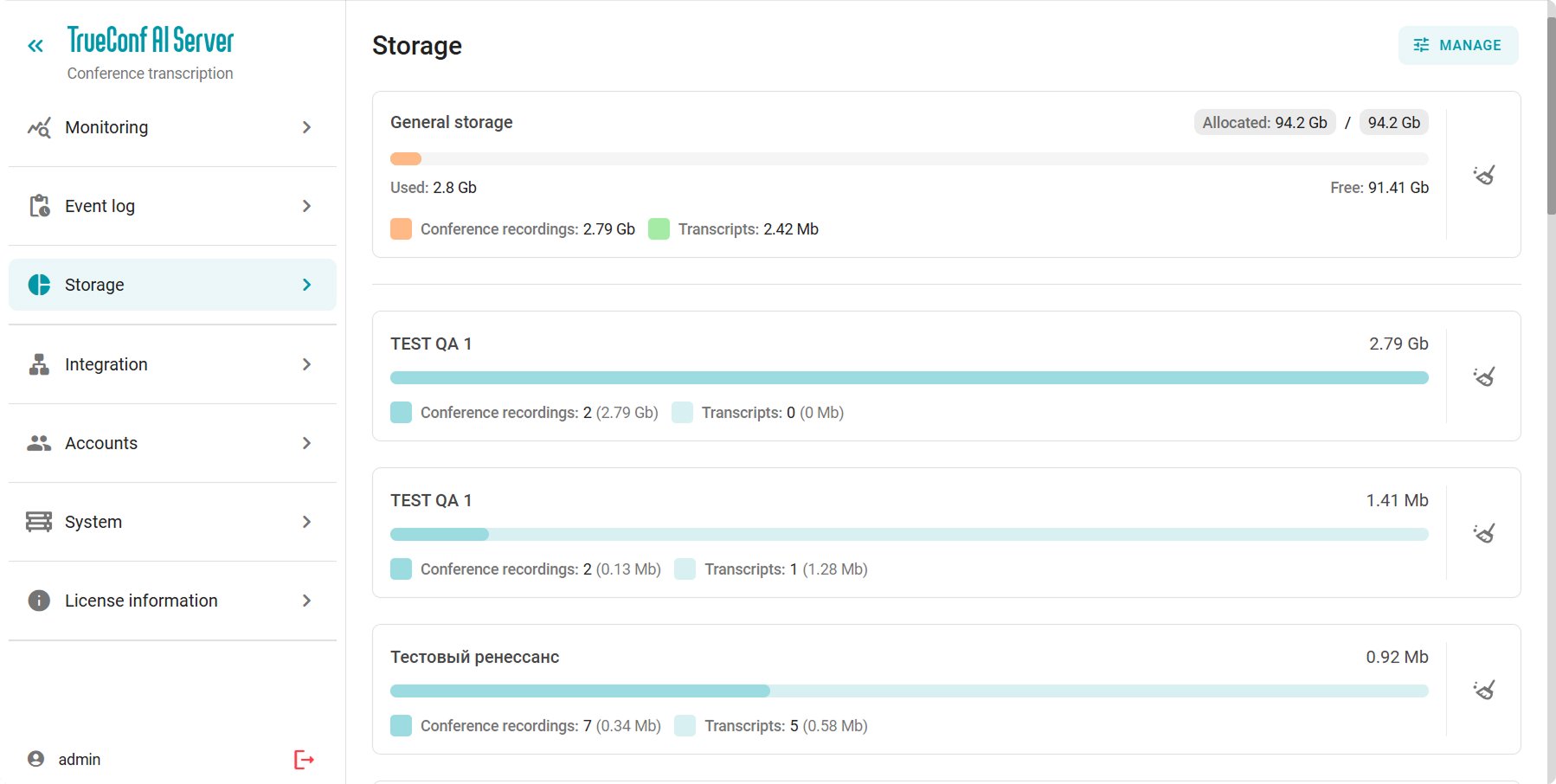Click the License information info icon
Screen dimensions: 1556x784
click(39, 601)
